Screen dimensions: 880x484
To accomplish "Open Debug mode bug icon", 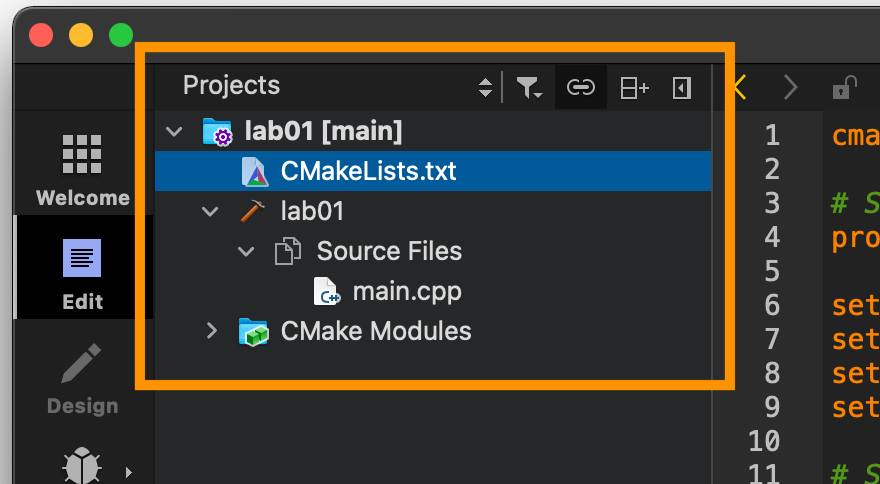I will pyautogui.click(x=82, y=465).
